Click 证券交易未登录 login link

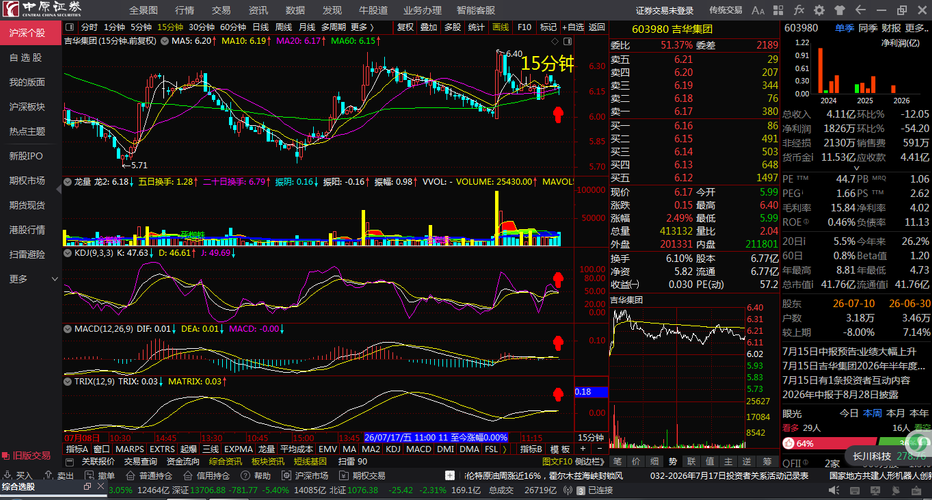click(664, 10)
